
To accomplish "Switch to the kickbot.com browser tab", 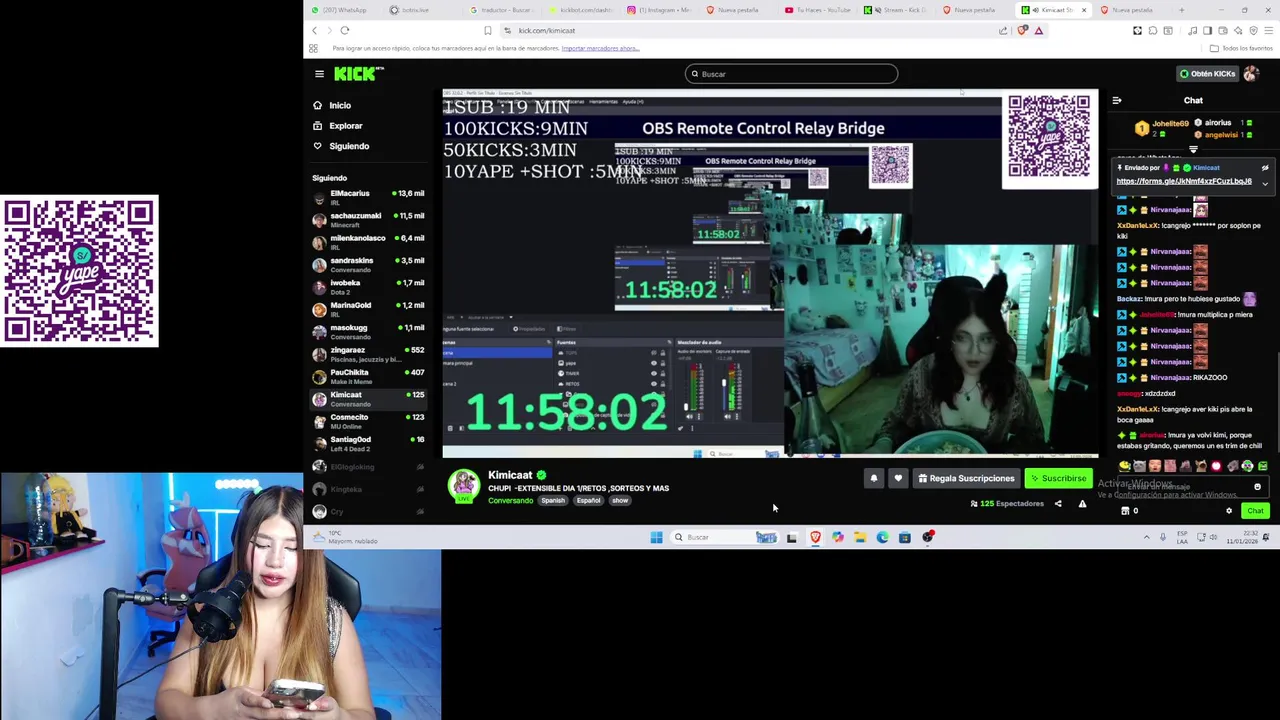I will tap(581, 10).
